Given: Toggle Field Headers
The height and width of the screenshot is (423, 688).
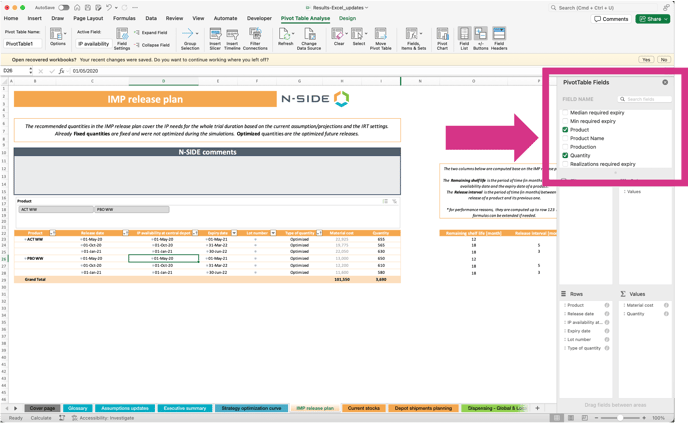Looking at the screenshot, I should [x=499, y=39].
